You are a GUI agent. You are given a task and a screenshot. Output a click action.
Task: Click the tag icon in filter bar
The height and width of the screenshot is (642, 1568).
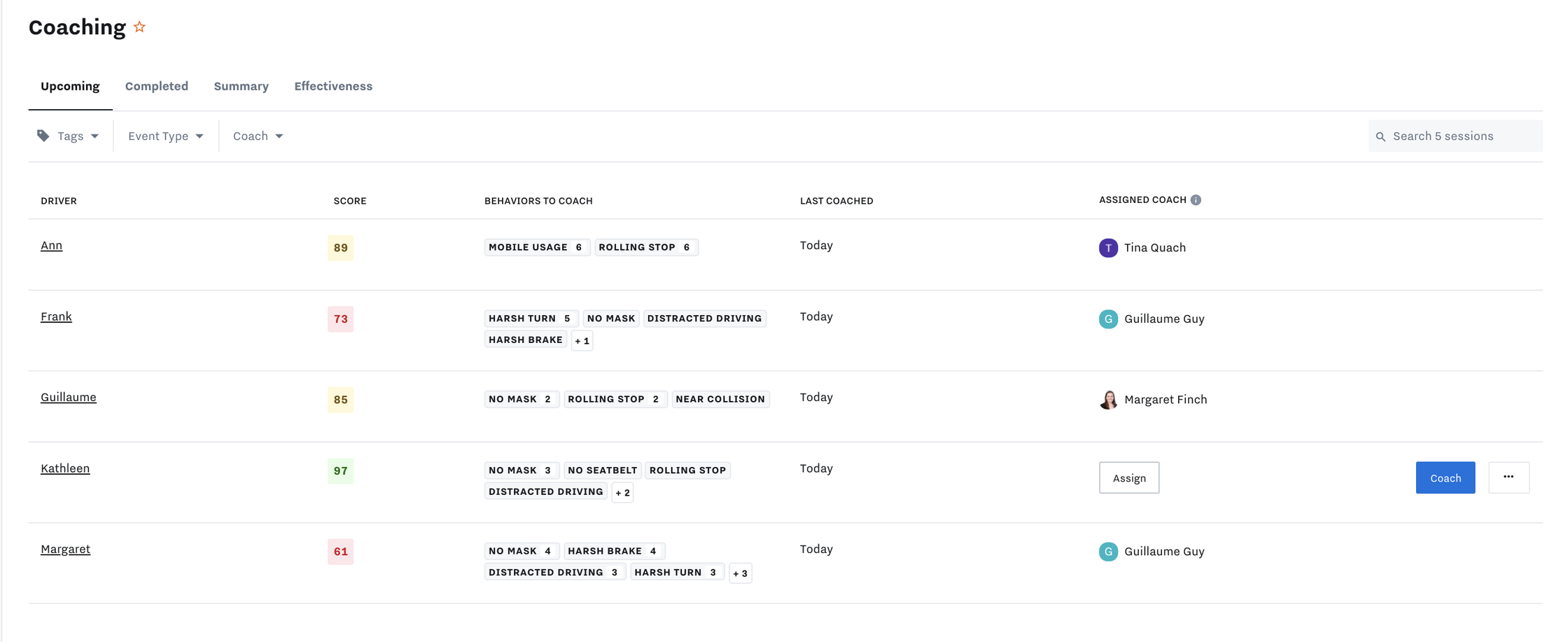[43, 136]
